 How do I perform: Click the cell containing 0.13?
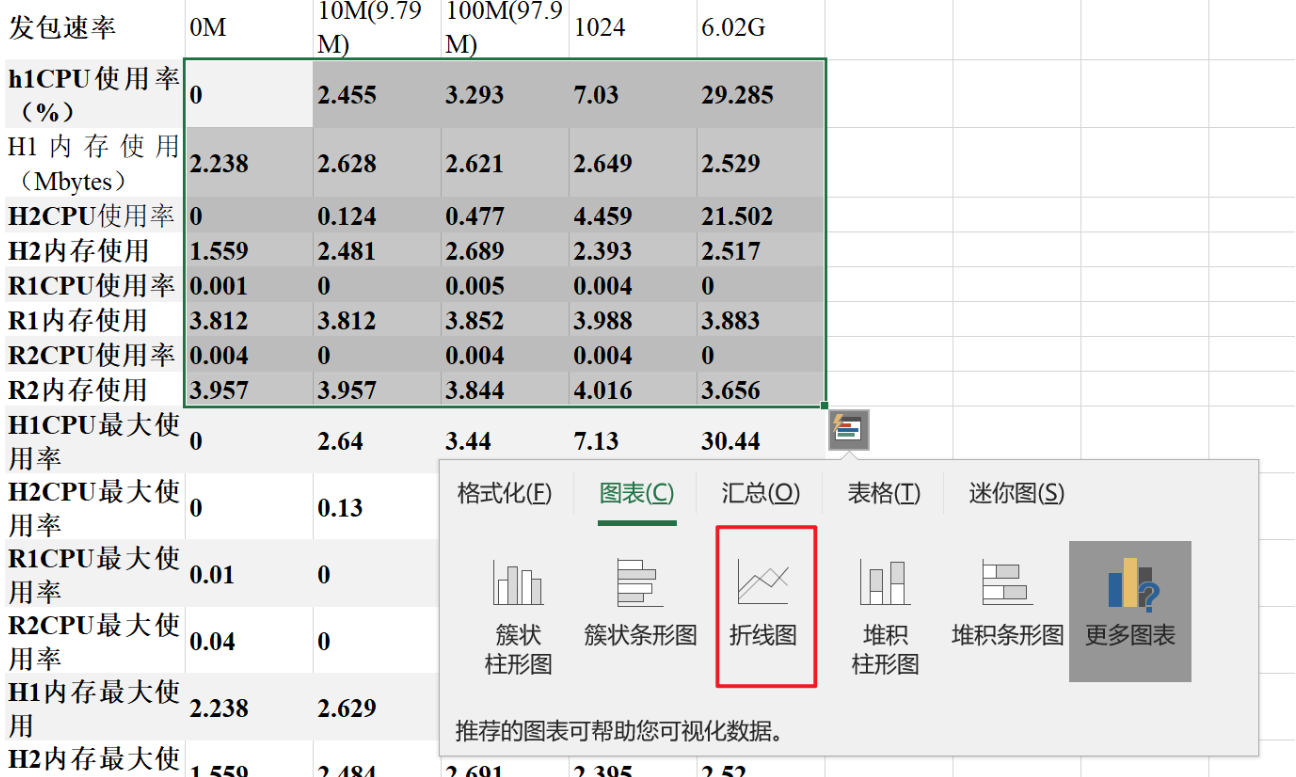click(x=376, y=507)
